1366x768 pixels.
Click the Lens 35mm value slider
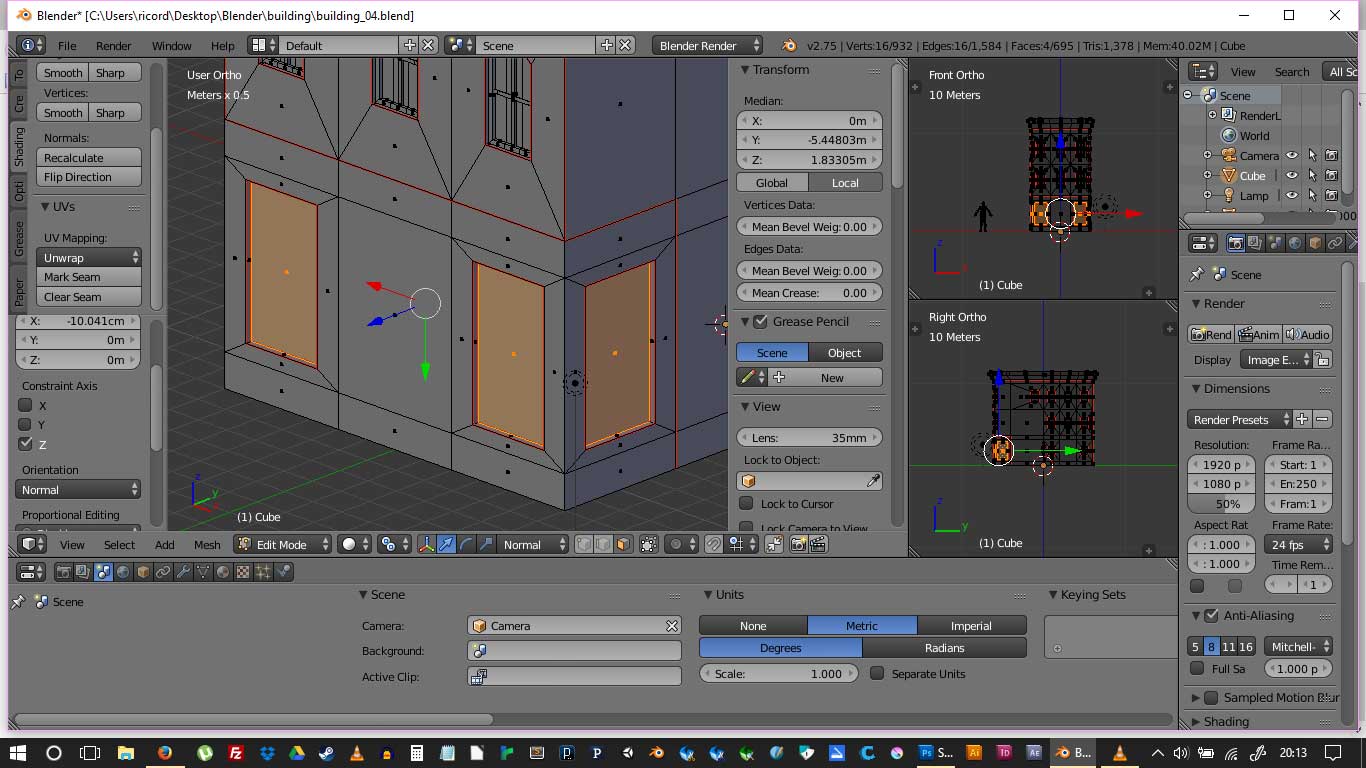(809, 437)
